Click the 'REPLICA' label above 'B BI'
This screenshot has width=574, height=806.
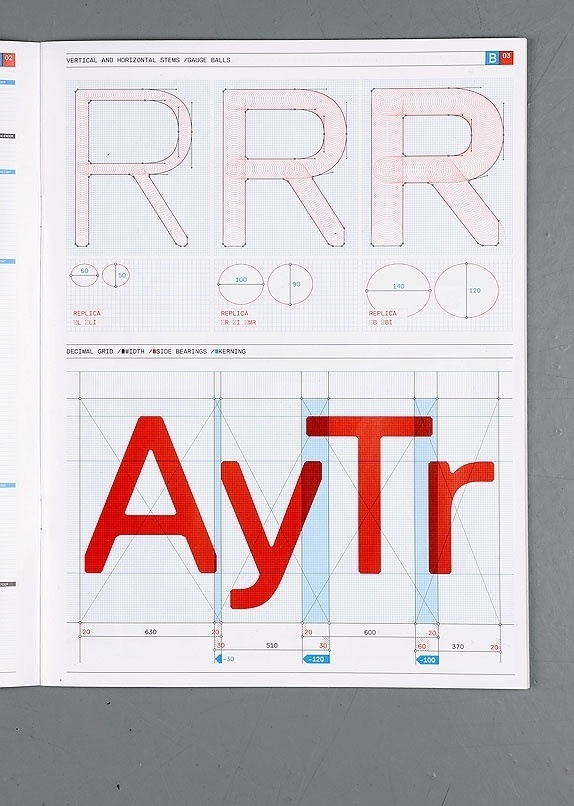pos(382,314)
